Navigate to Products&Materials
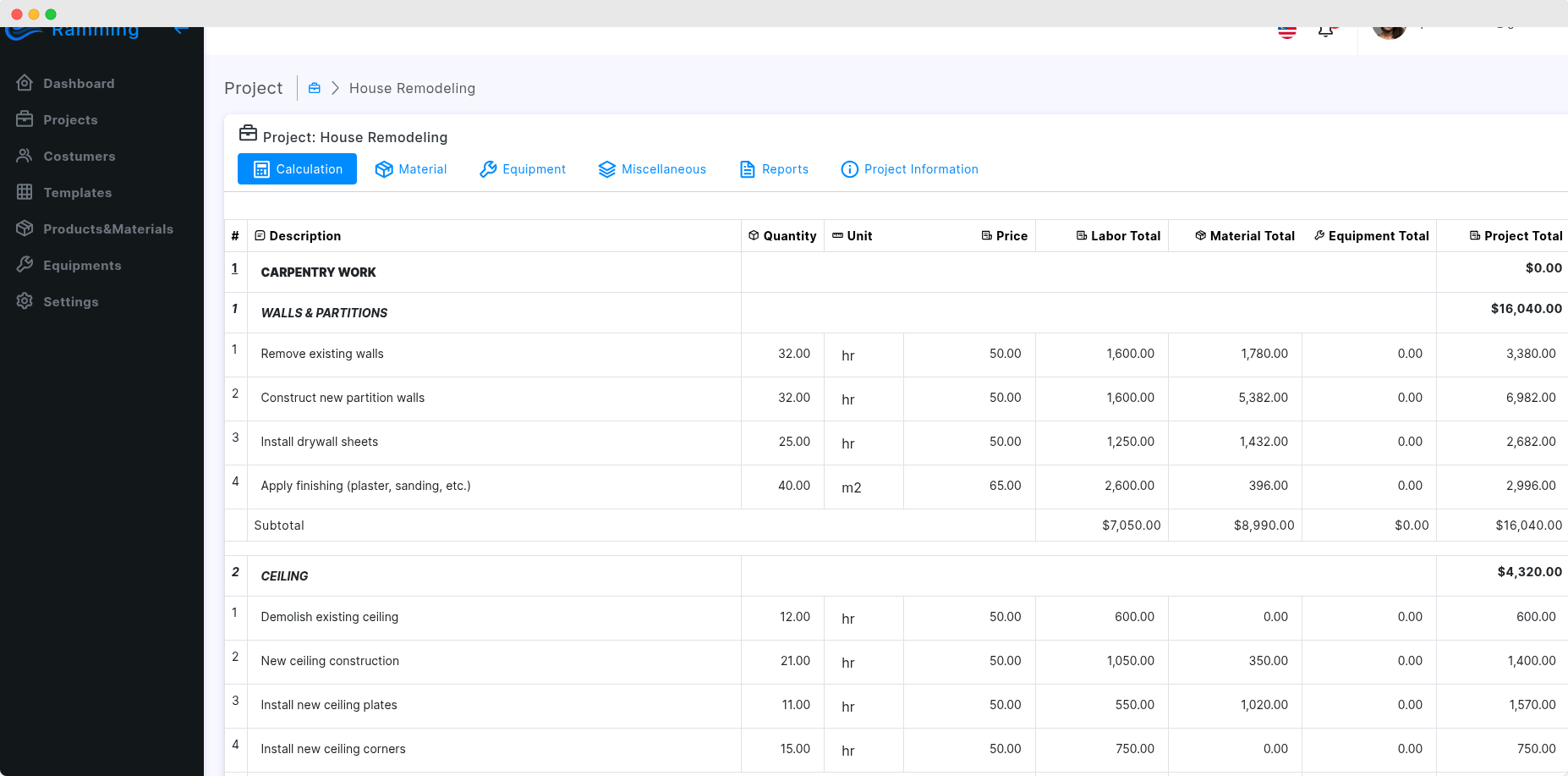 pyautogui.click(x=107, y=229)
